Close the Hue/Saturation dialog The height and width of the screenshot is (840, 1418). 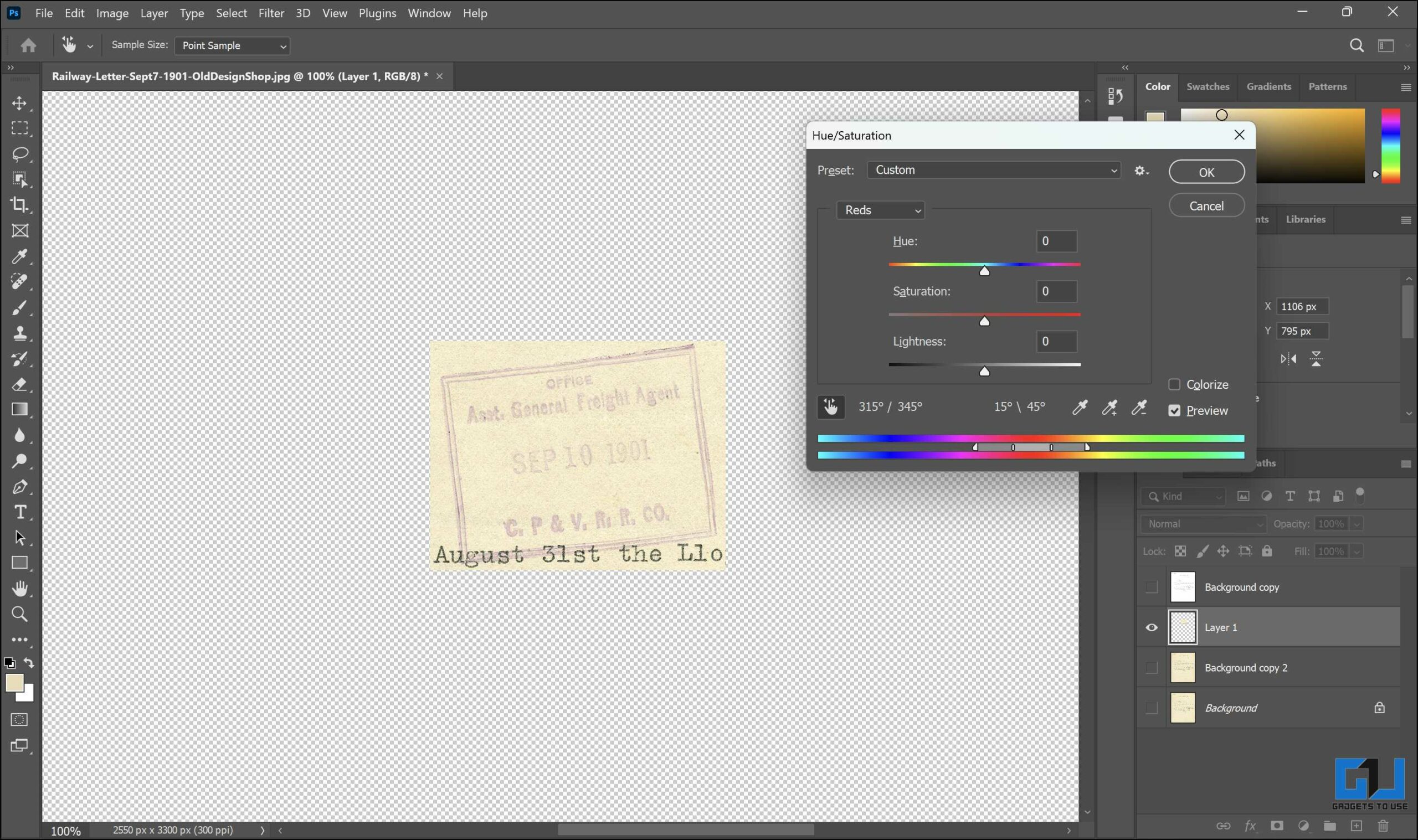click(x=1239, y=135)
